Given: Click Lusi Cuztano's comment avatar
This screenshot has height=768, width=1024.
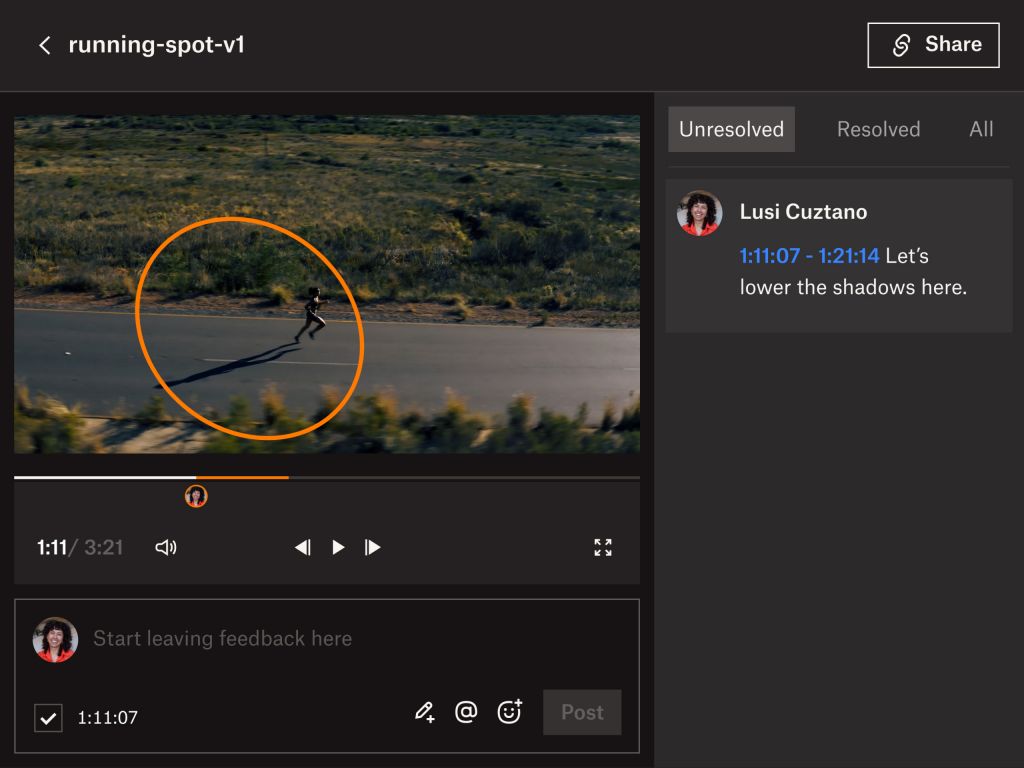Looking at the screenshot, I should tap(699, 213).
